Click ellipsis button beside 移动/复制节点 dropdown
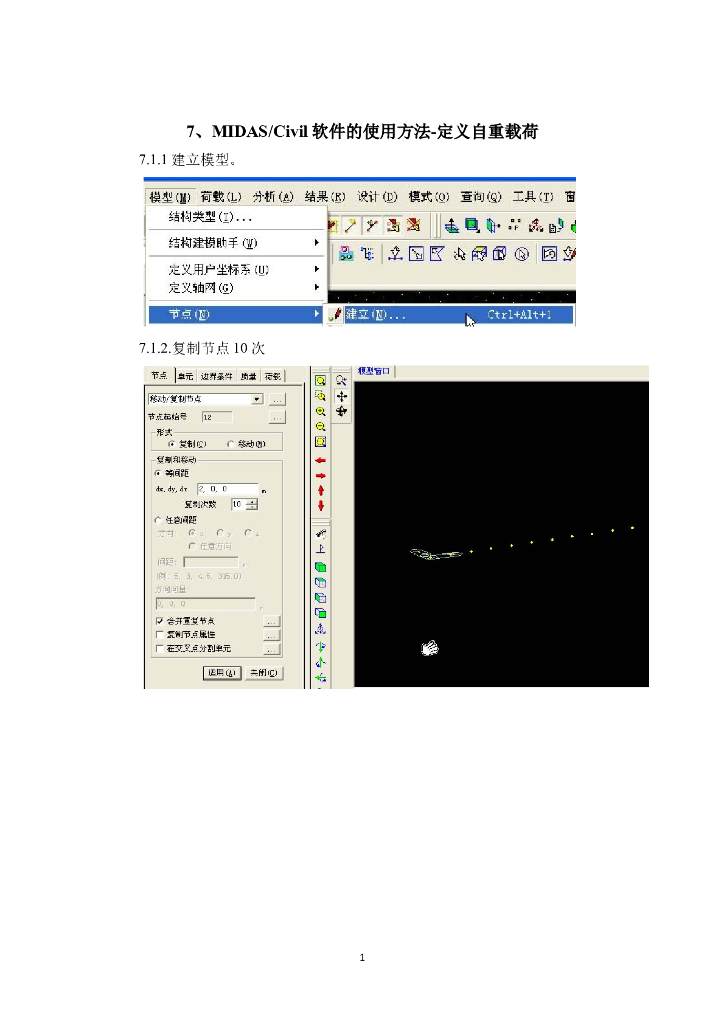Screen dimensions: 724x1024 point(277,399)
